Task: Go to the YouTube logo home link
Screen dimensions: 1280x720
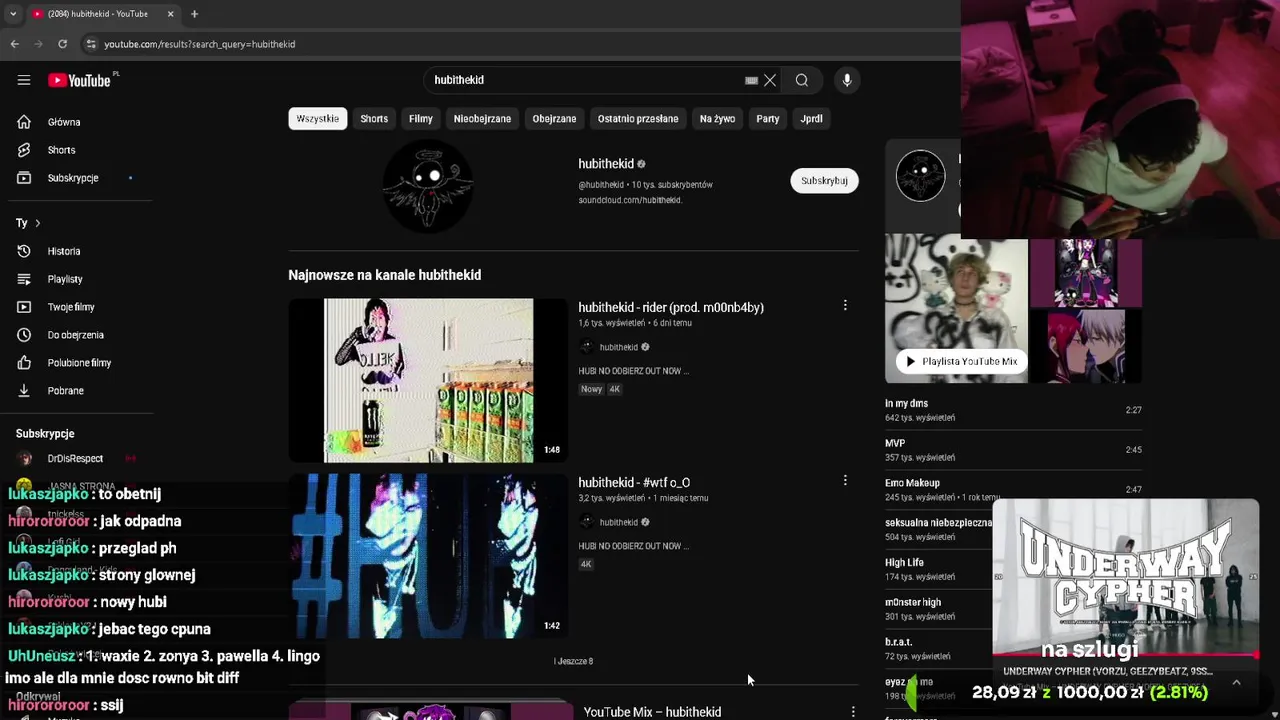Action: 79,80
